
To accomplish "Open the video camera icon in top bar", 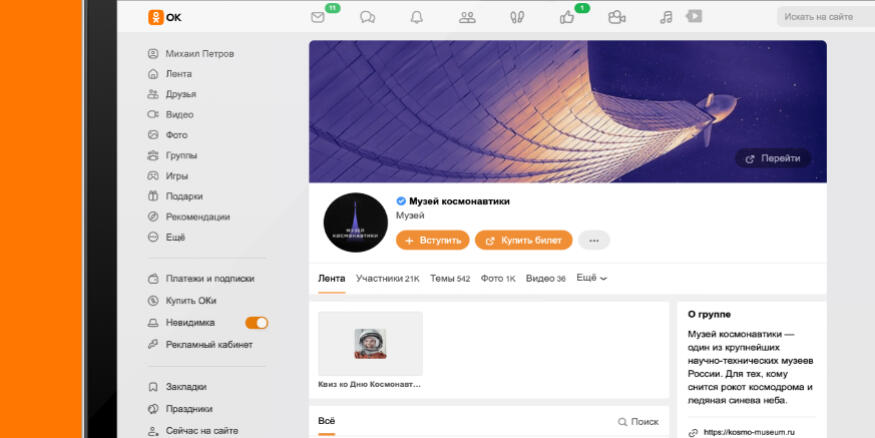I will pos(617,17).
